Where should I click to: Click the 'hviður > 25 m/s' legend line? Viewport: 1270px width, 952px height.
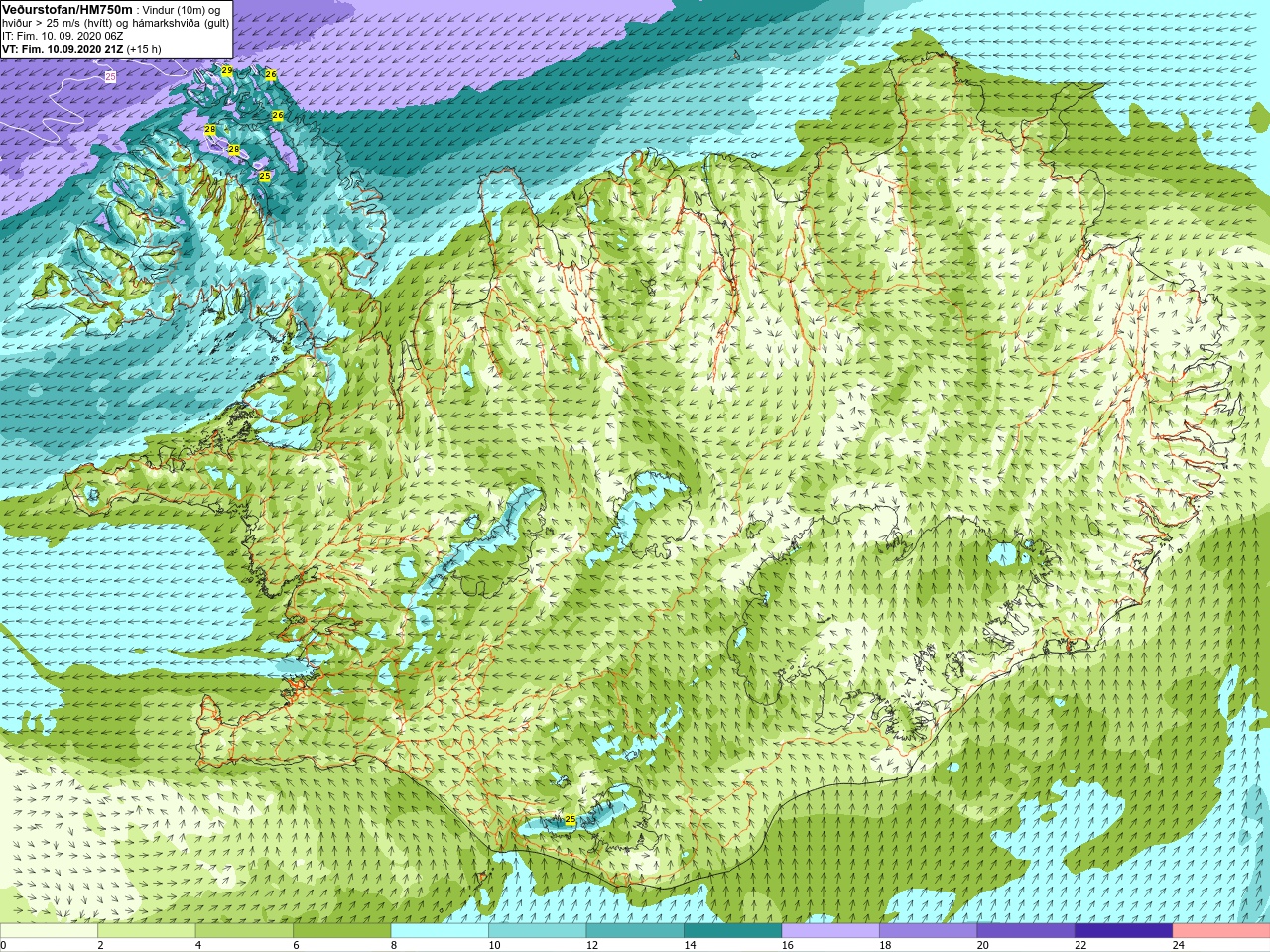coord(115,23)
